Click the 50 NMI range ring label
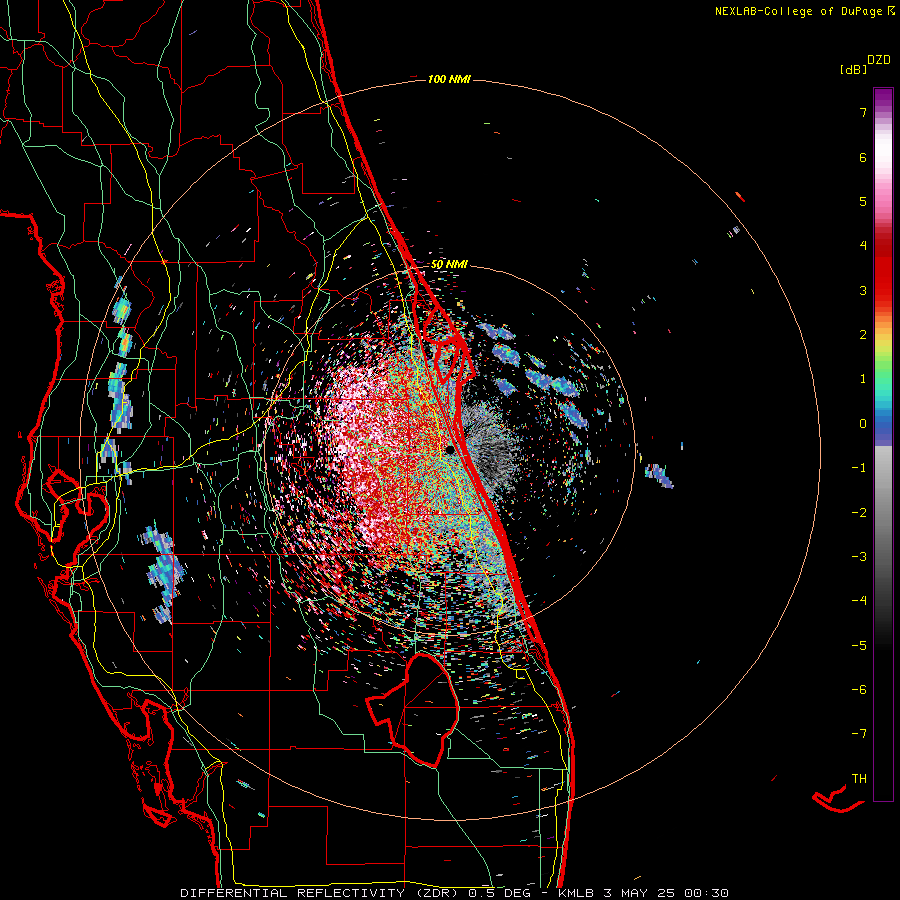The height and width of the screenshot is (900, 900). (449, 264)
